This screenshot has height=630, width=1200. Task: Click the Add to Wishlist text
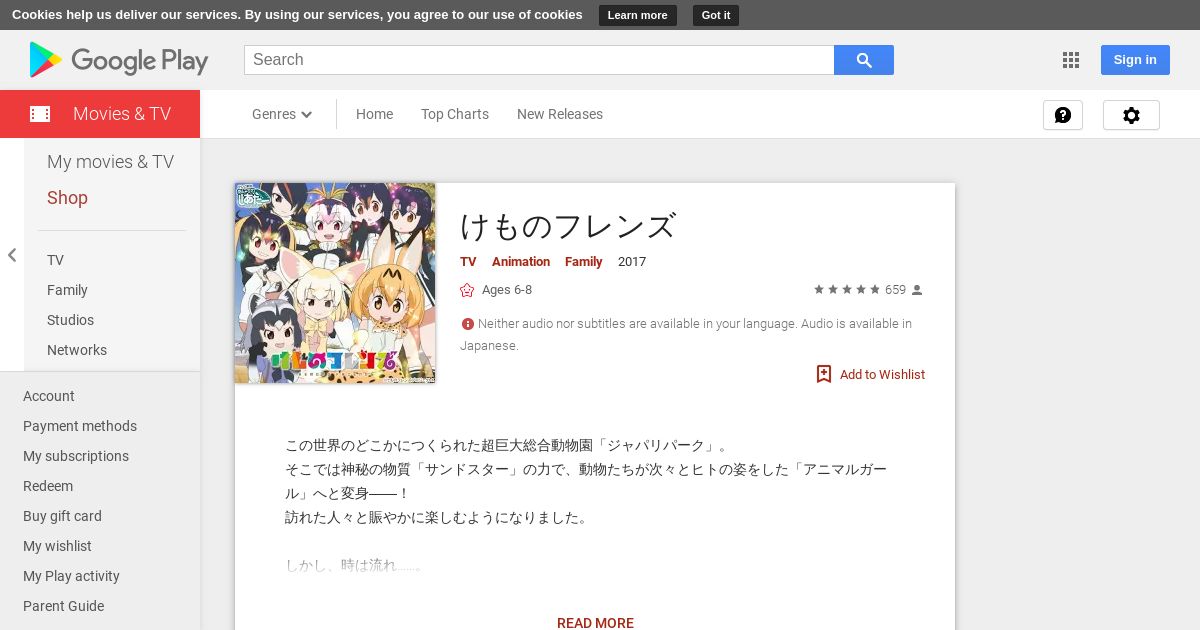882,375
